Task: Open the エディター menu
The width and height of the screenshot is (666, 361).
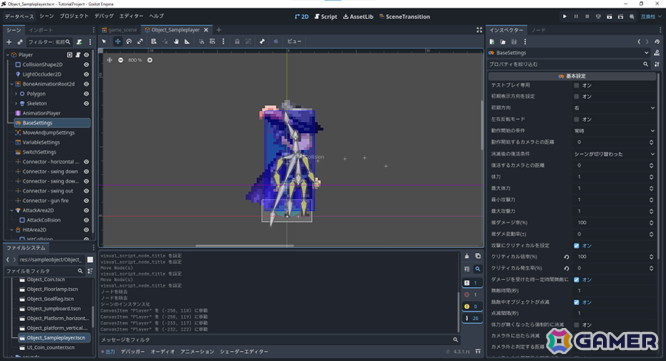Action: pos(131,16)
